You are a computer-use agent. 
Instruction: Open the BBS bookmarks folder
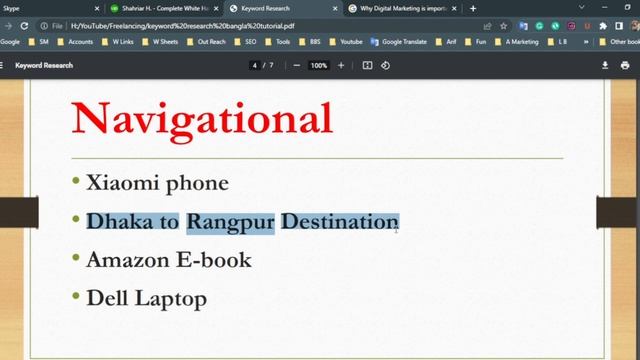[x=310, y=42]
